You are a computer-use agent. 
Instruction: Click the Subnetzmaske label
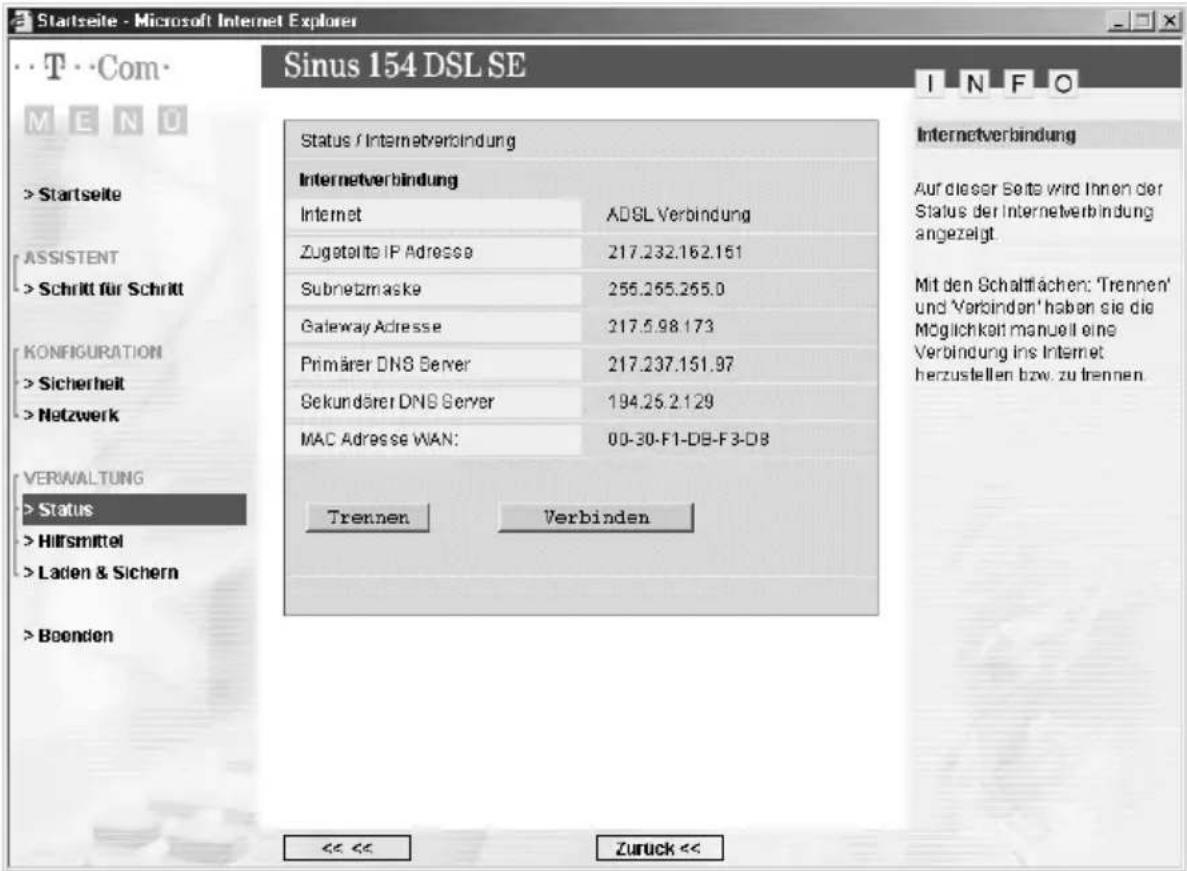[360, 289]
